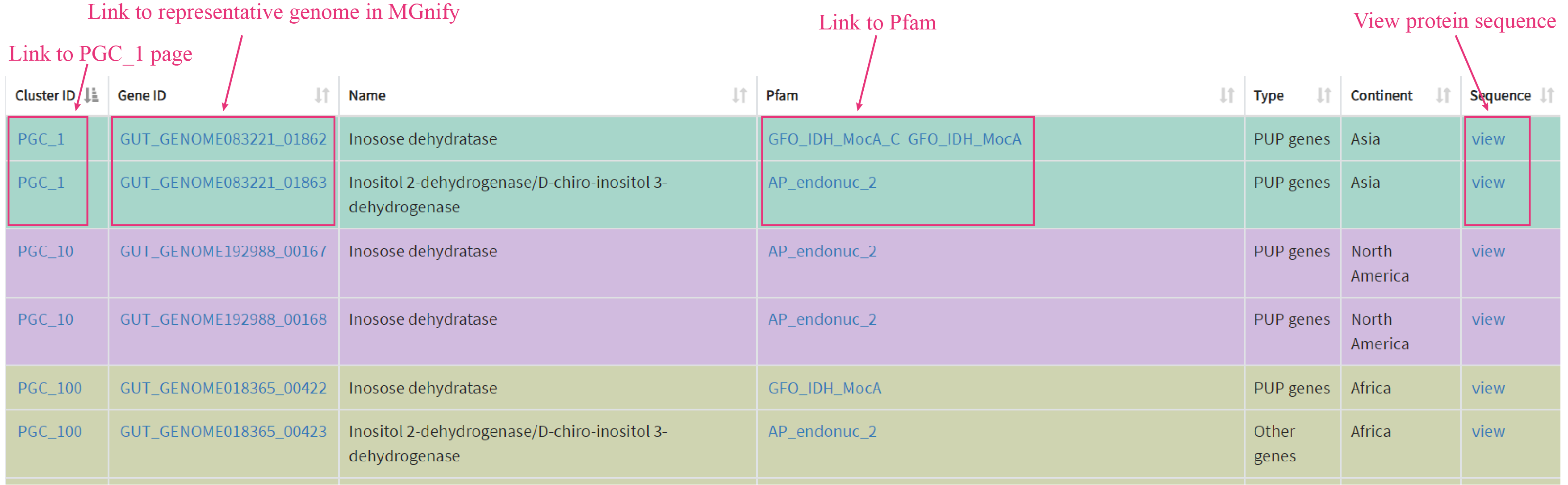
Task: Sort by Continent using its arrows icon
Action: [1443, 95]
